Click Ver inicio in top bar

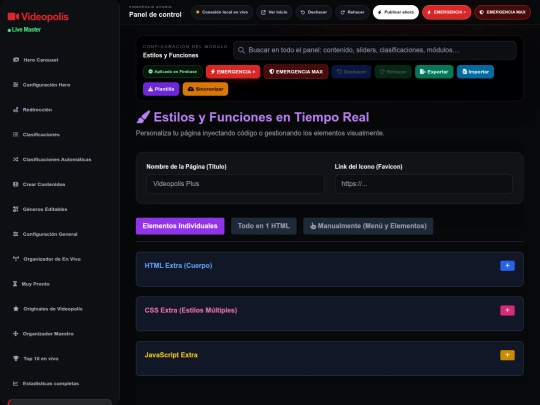pos(274,12)
